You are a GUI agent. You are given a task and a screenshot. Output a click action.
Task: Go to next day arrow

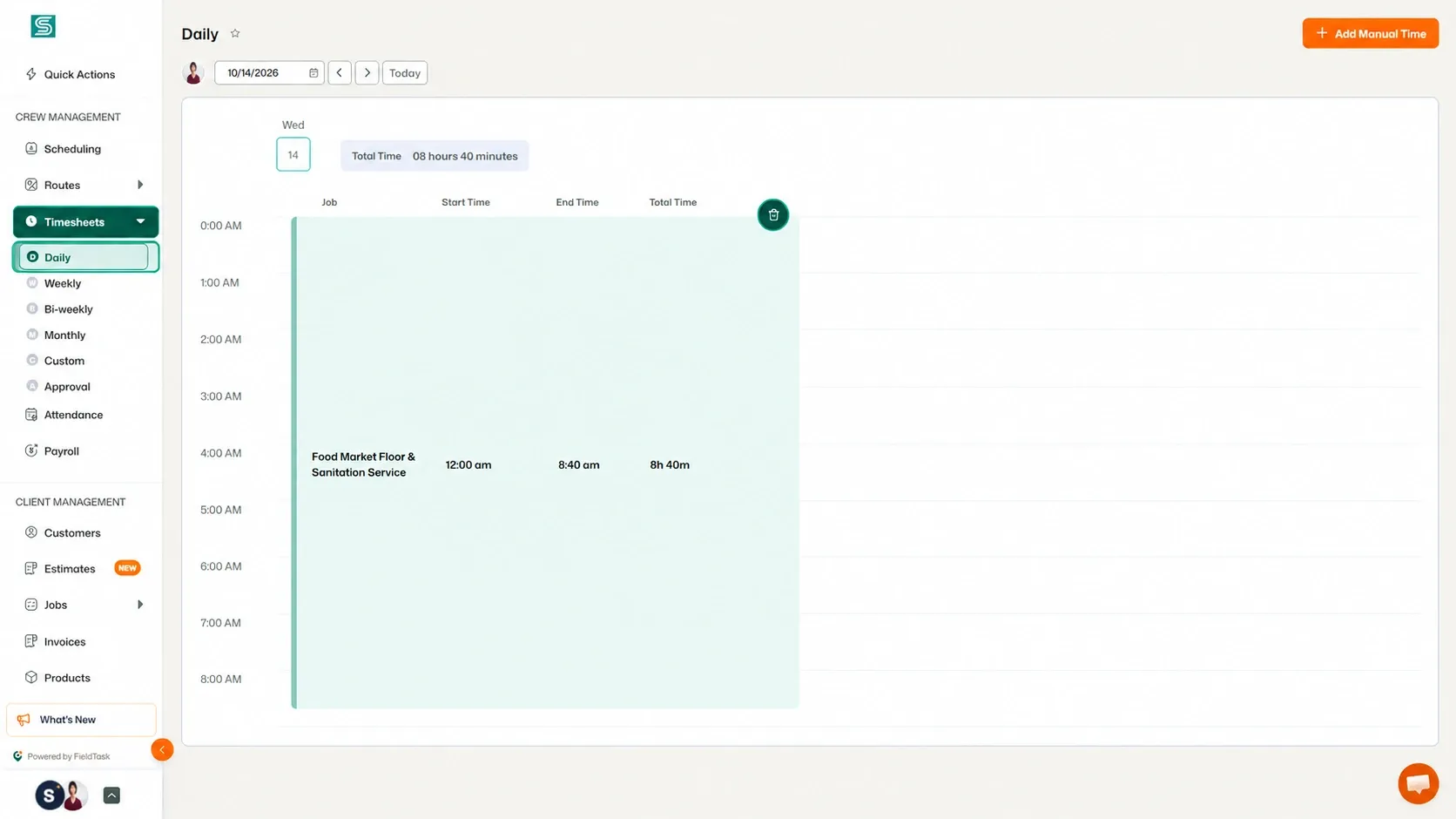(367, 73)
